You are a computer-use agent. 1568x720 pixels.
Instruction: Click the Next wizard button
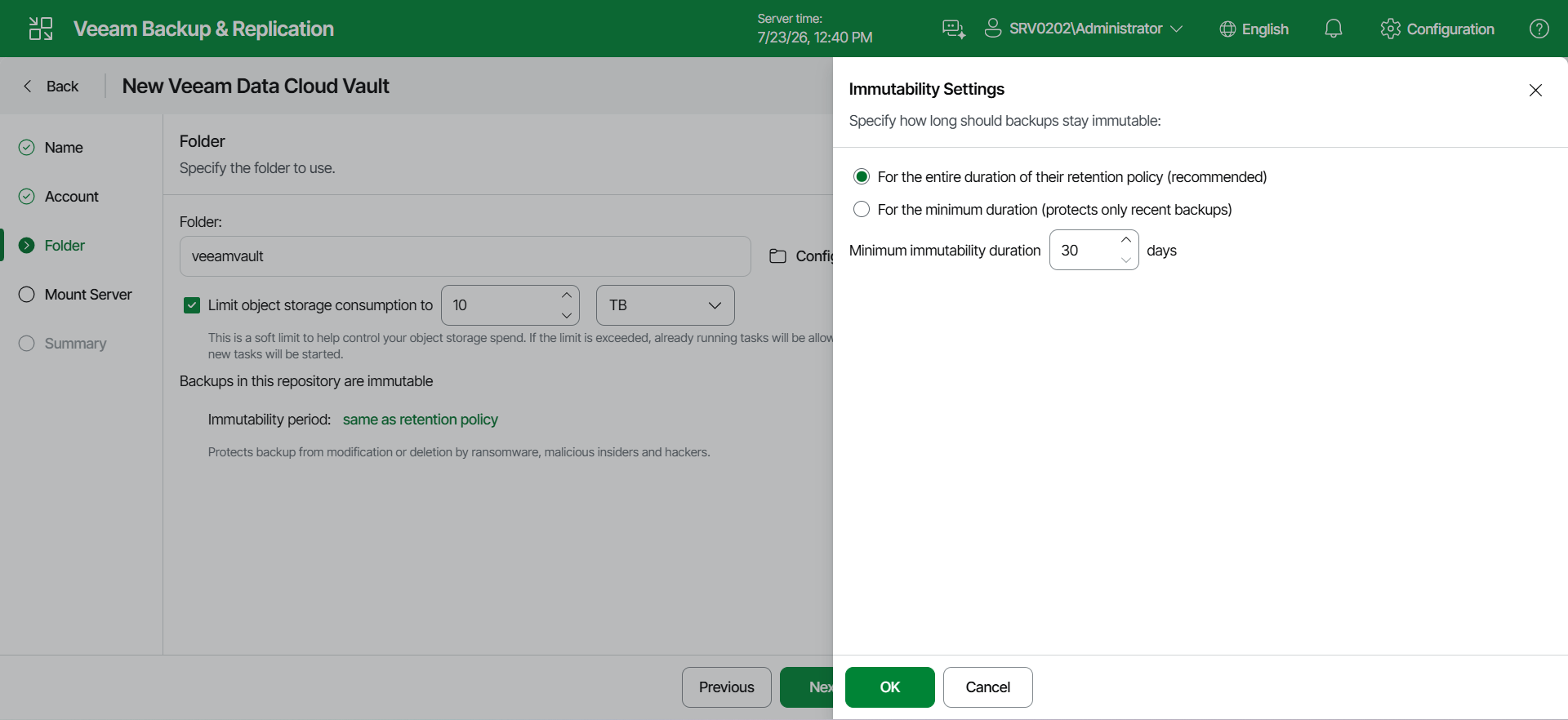click(807, 687)
